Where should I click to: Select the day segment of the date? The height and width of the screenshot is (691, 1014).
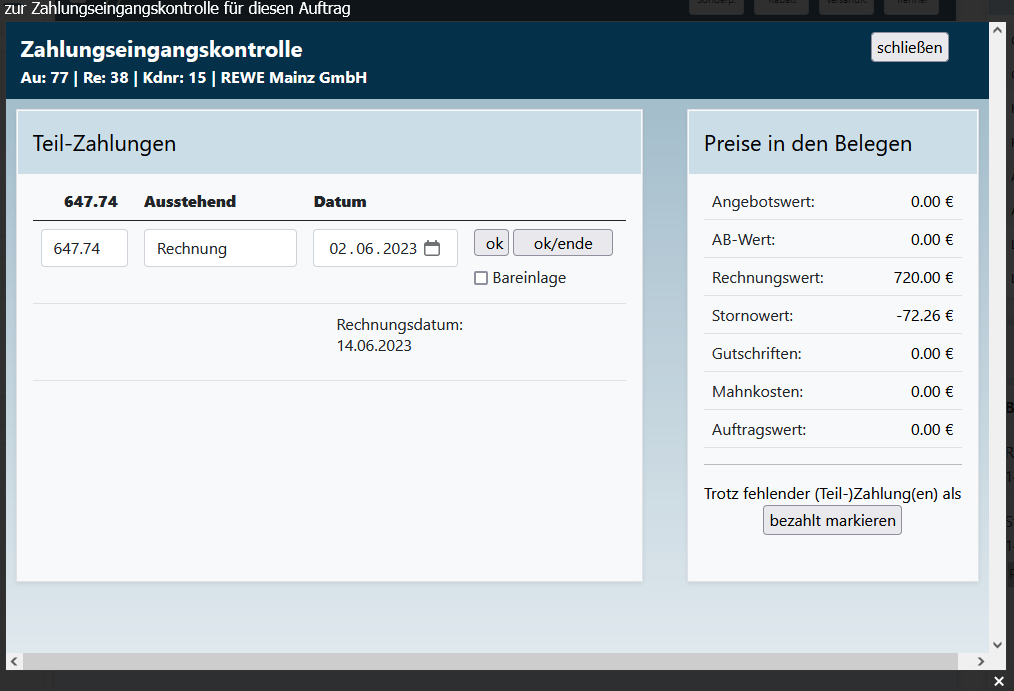[338, 249]
